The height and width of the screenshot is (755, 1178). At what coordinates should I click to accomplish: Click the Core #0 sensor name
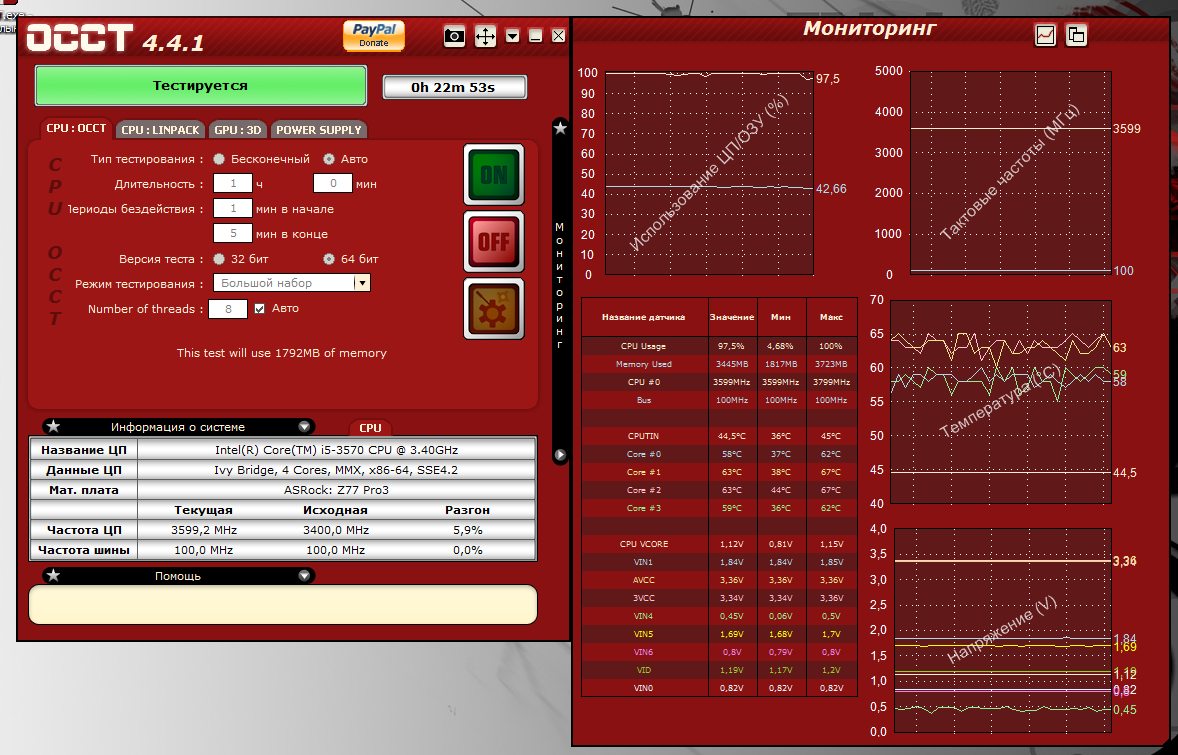[644, 455]
